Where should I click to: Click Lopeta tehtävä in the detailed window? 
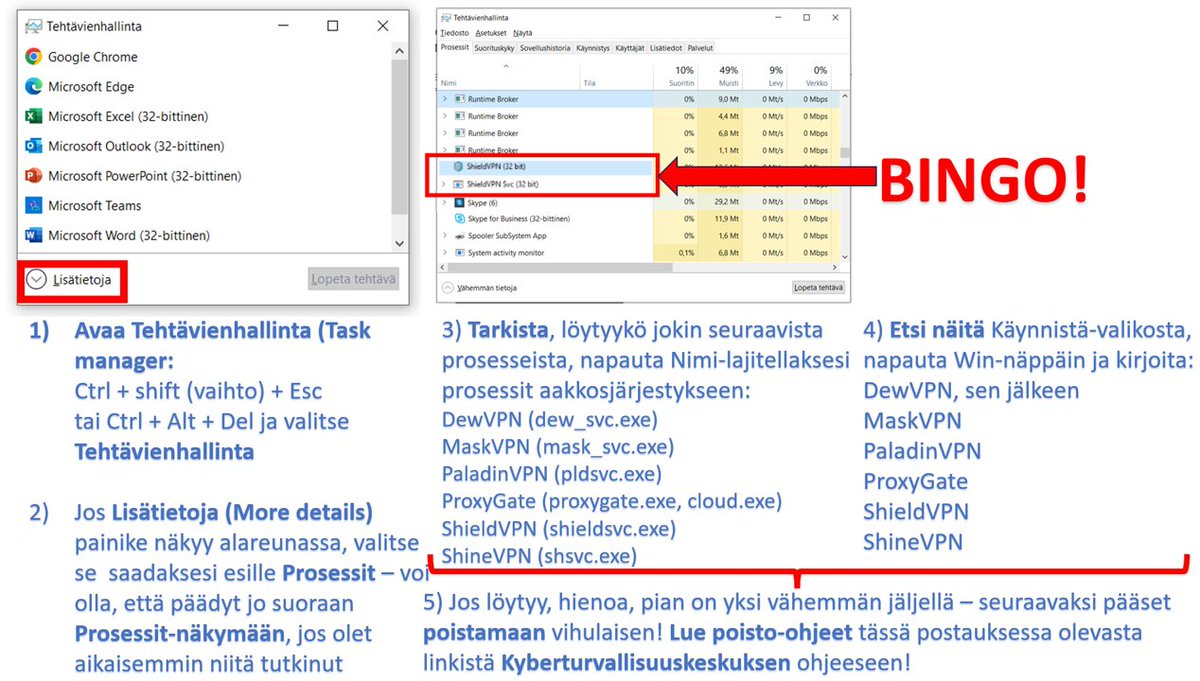(x=818, y=287)
